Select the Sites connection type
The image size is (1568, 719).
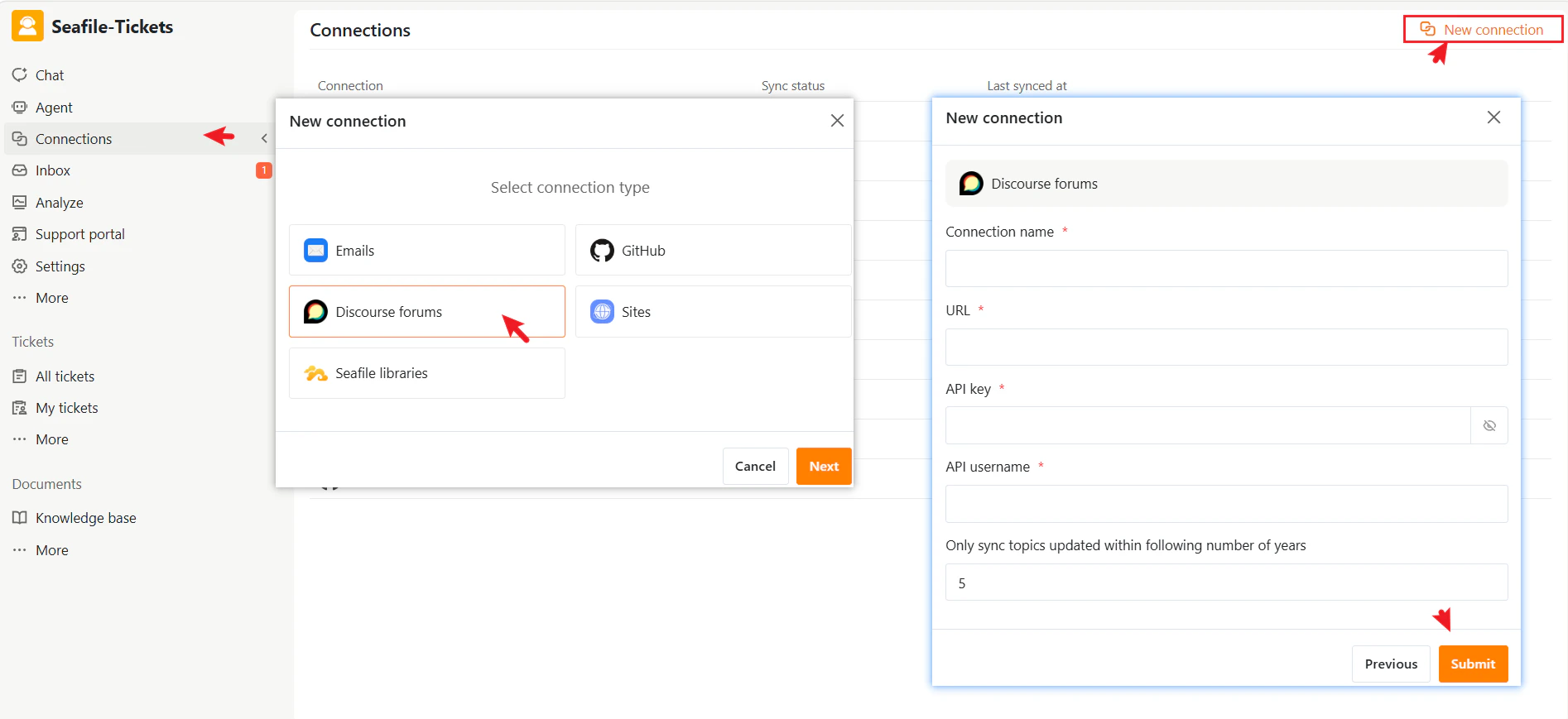tap(714, 312)
